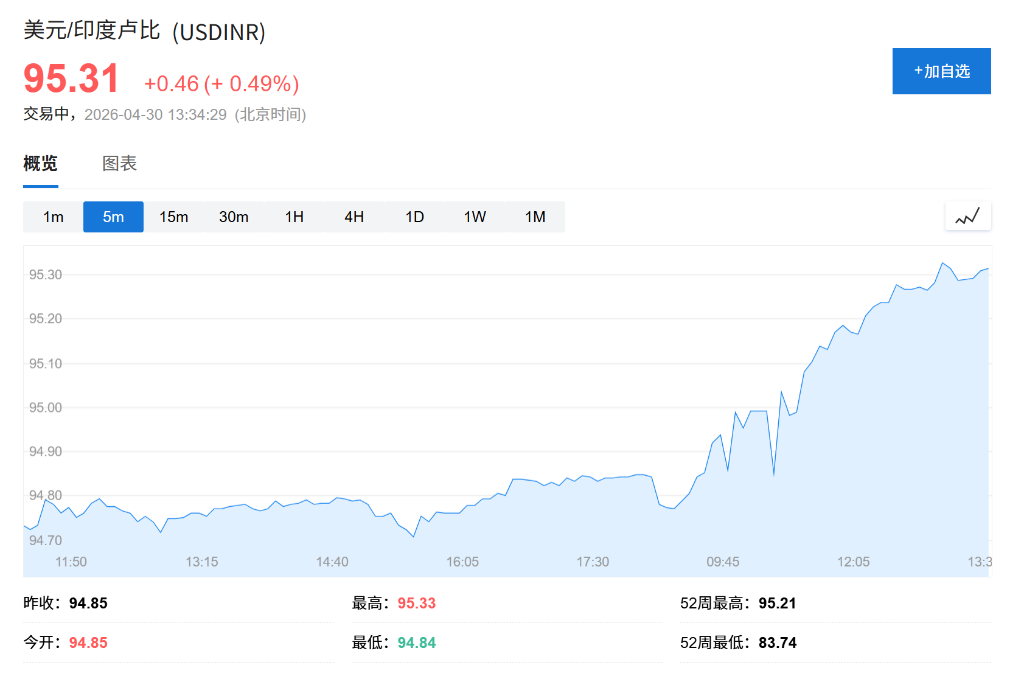Toggle the active 5m interval
Viewport: 1024px width, 677px height.
point(113,216)
